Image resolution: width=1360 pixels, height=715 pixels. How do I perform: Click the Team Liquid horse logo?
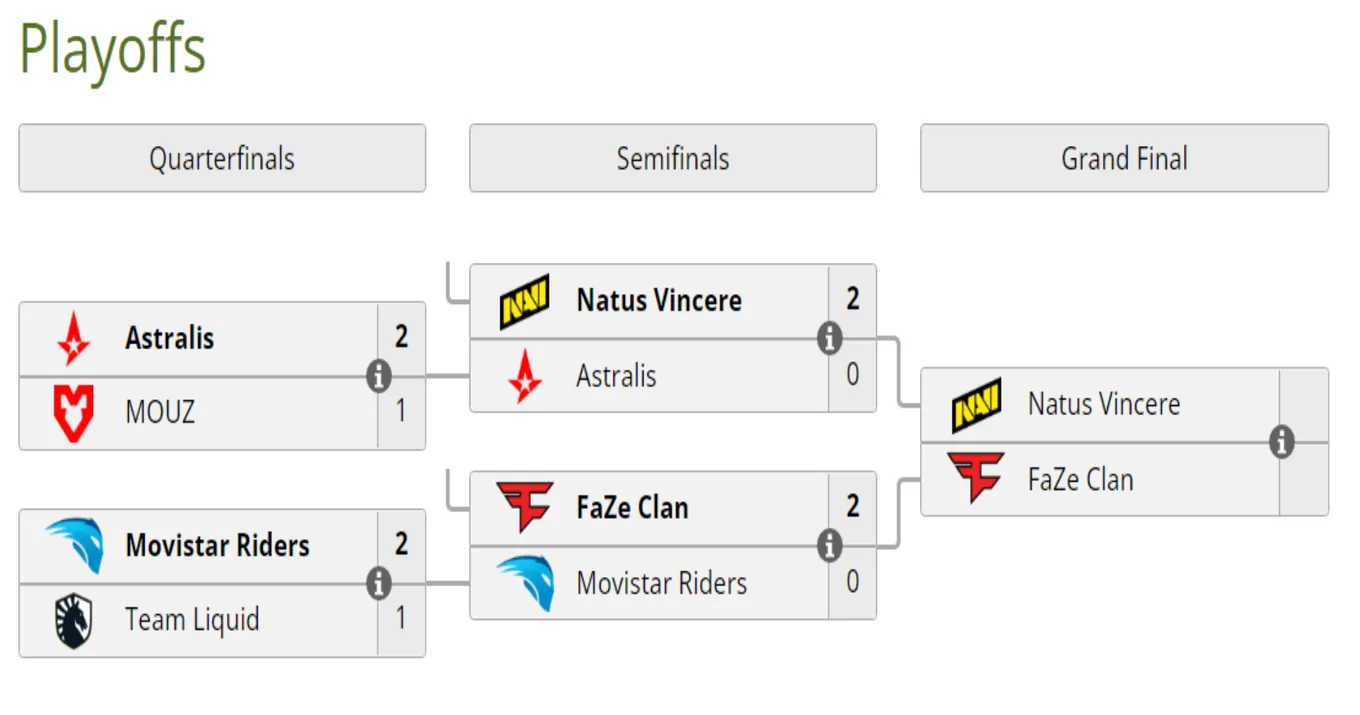pyautogui.click(x=73, y=620)
